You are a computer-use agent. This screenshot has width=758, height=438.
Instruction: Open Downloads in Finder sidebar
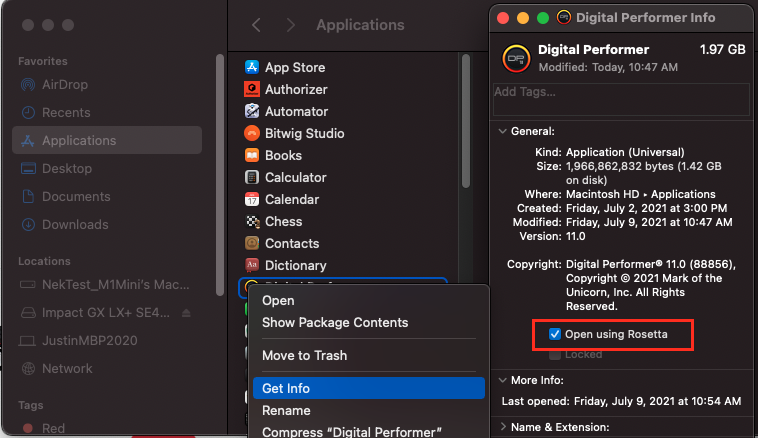point(75,225)
